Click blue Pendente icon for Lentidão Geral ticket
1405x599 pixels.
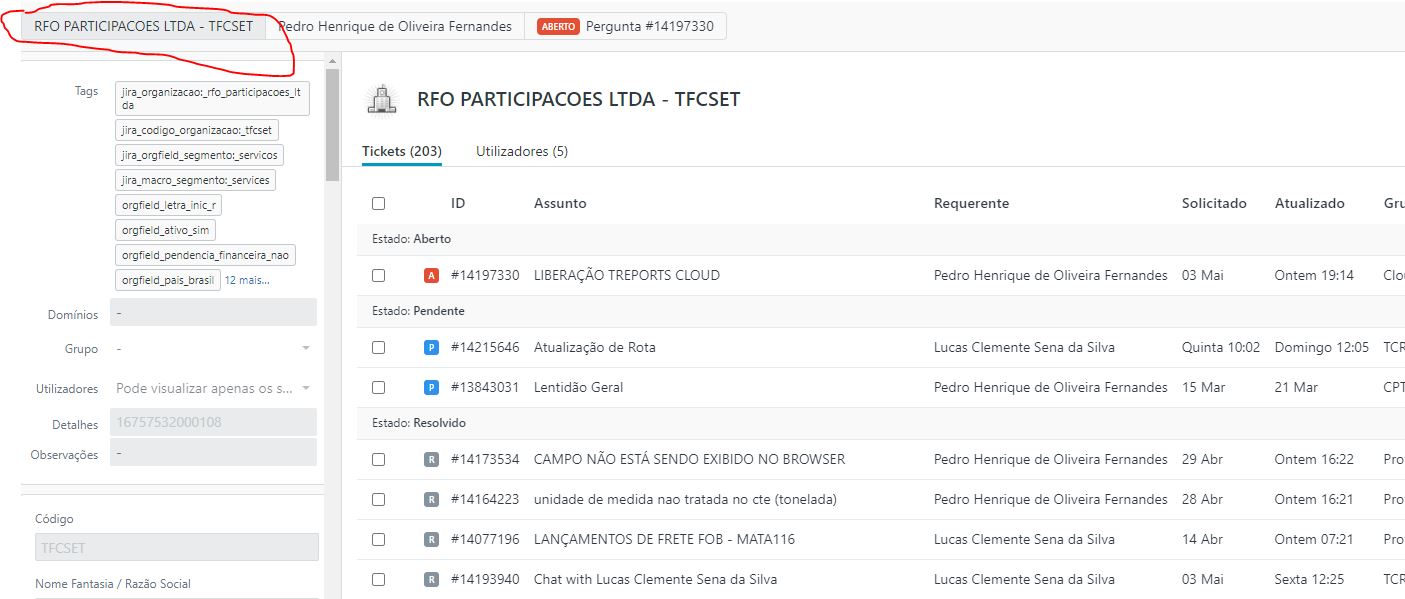click(431, 387)
